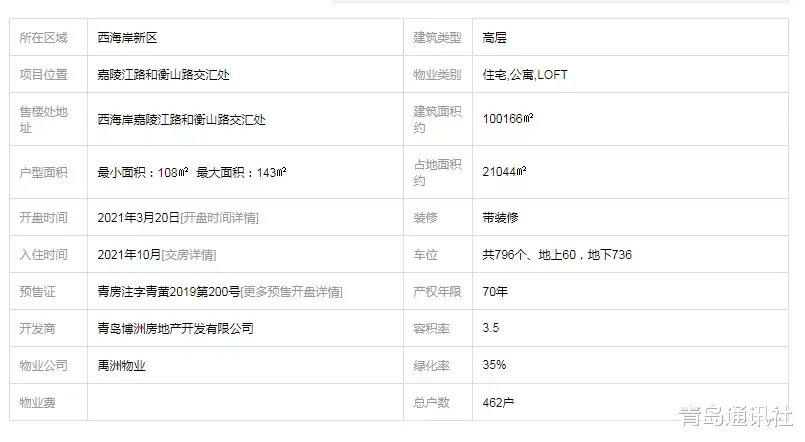
Task: Select the 2021年3月20日 opening date
Action: point(139,218)
